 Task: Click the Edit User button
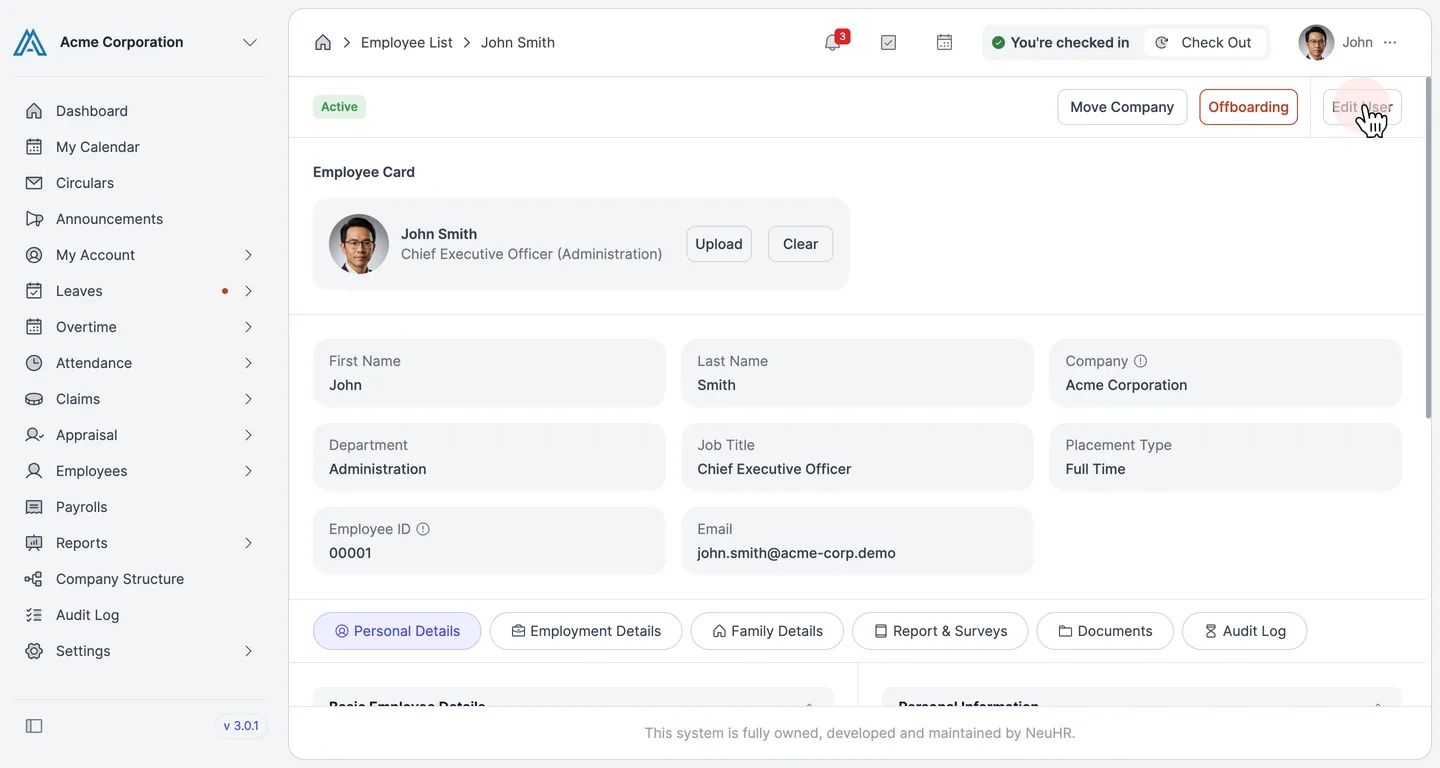coord(1362,107)
